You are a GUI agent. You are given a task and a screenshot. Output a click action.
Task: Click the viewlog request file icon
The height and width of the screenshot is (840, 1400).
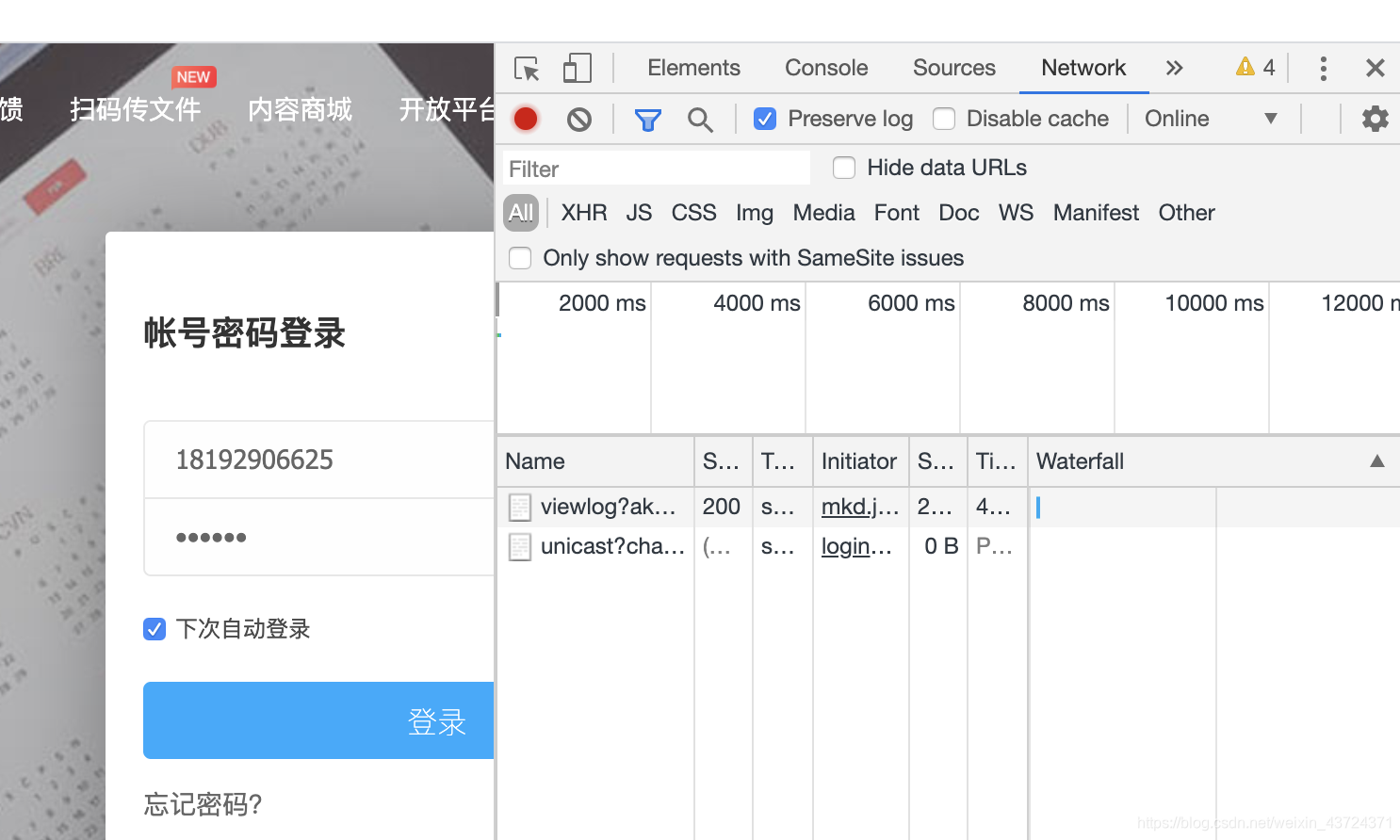520,508
